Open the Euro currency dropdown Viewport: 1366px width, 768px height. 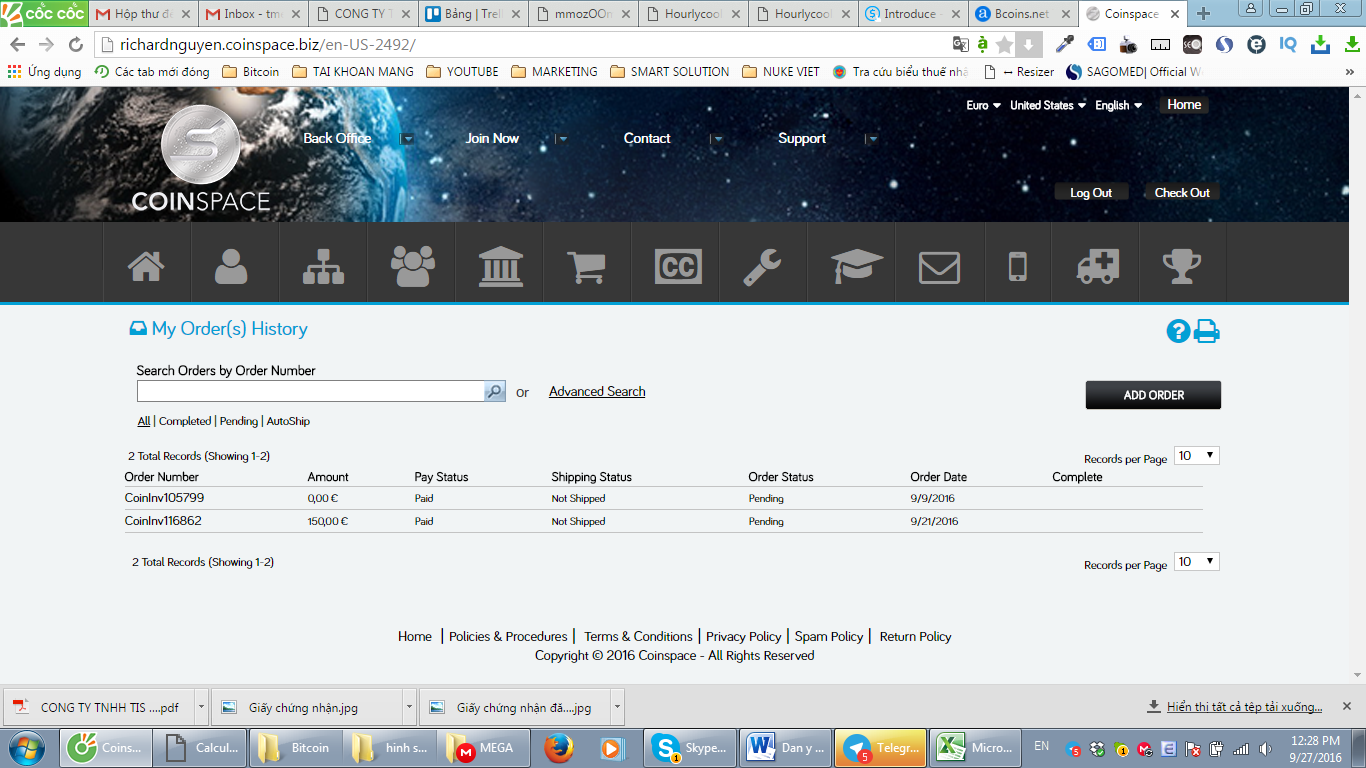[x=984, y=106]
